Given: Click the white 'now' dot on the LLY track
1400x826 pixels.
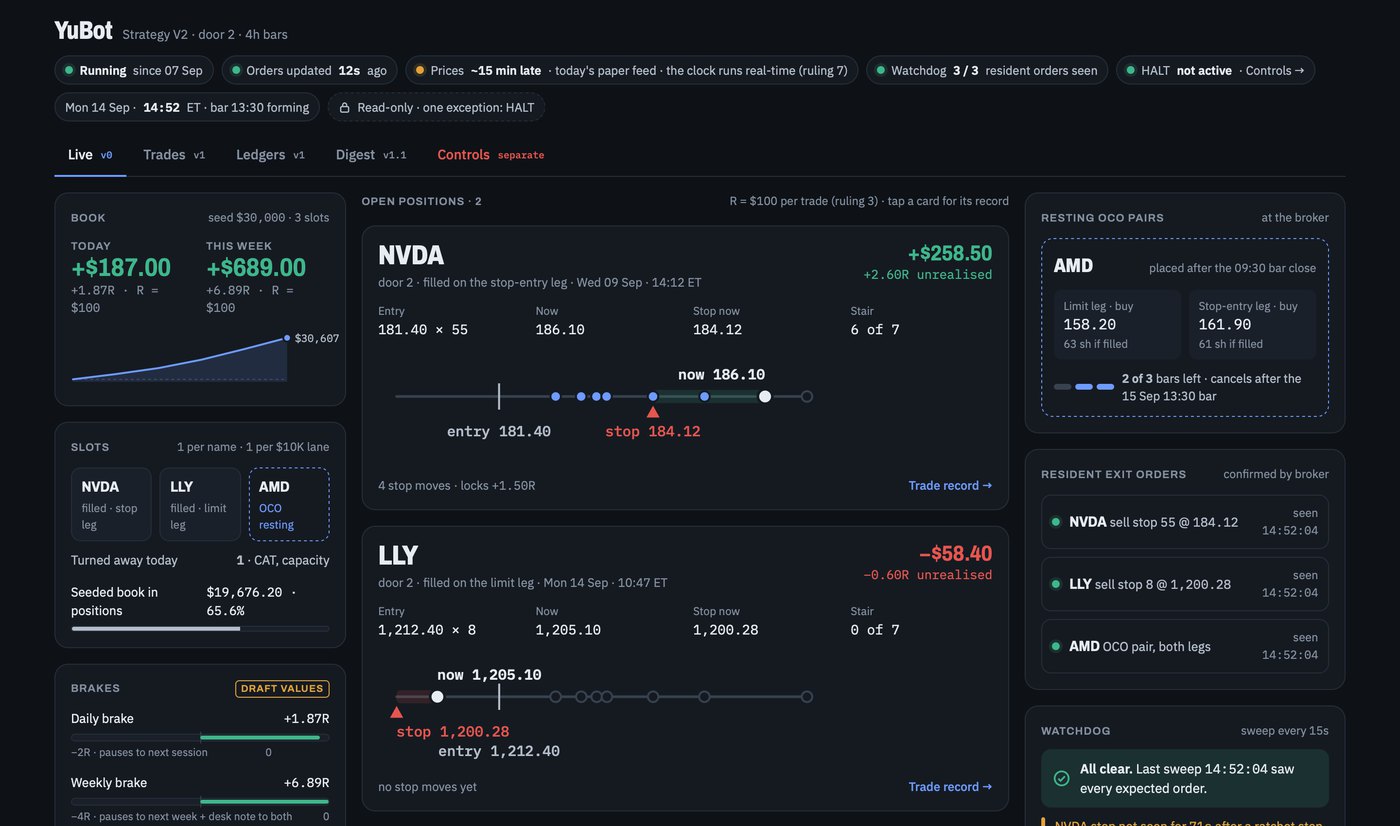Looking at the screenshot, I should click(437, 697).
